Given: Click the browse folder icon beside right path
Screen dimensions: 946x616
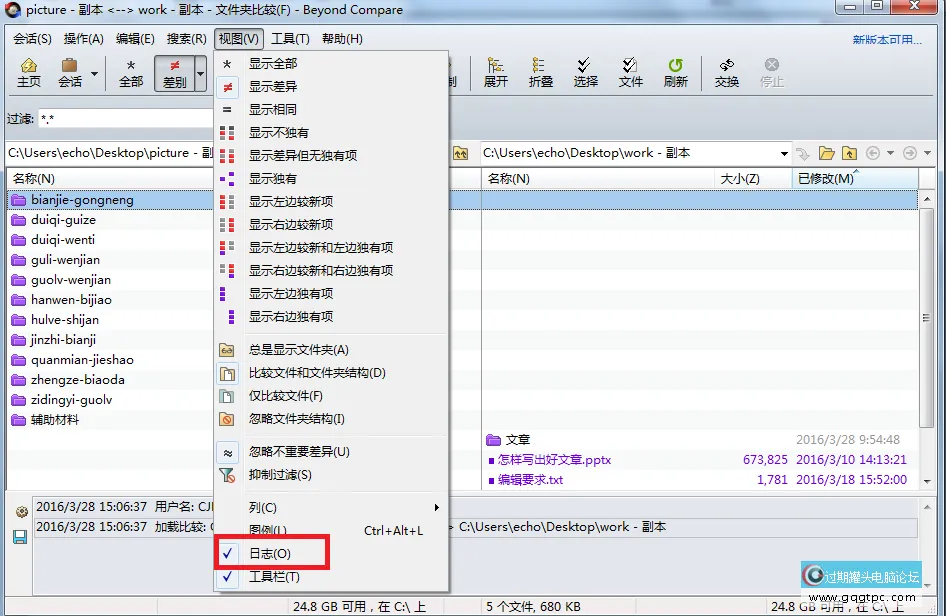Looking at the screenshot, I should tap(826, 153).
